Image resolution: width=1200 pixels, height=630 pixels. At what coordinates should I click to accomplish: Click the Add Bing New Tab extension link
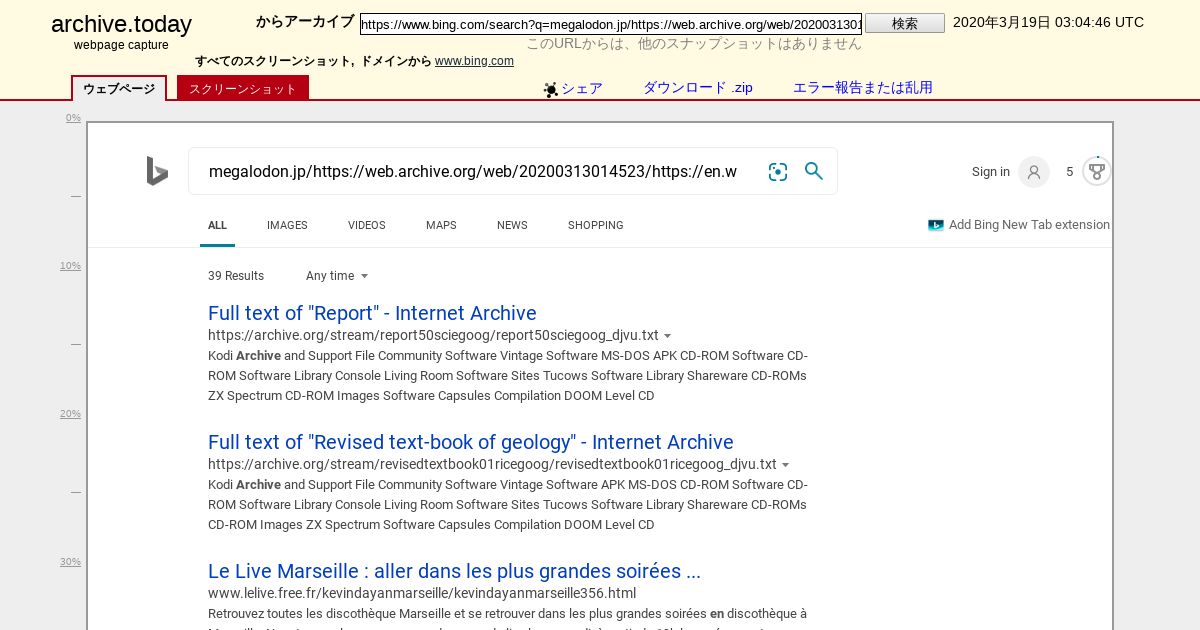pyautogui.click(x=1029, y=225)
